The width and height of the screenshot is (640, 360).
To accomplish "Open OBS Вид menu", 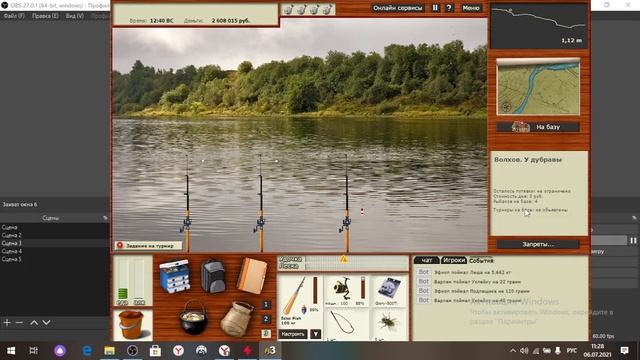I will pyautogui.click(x=75, y=16).
